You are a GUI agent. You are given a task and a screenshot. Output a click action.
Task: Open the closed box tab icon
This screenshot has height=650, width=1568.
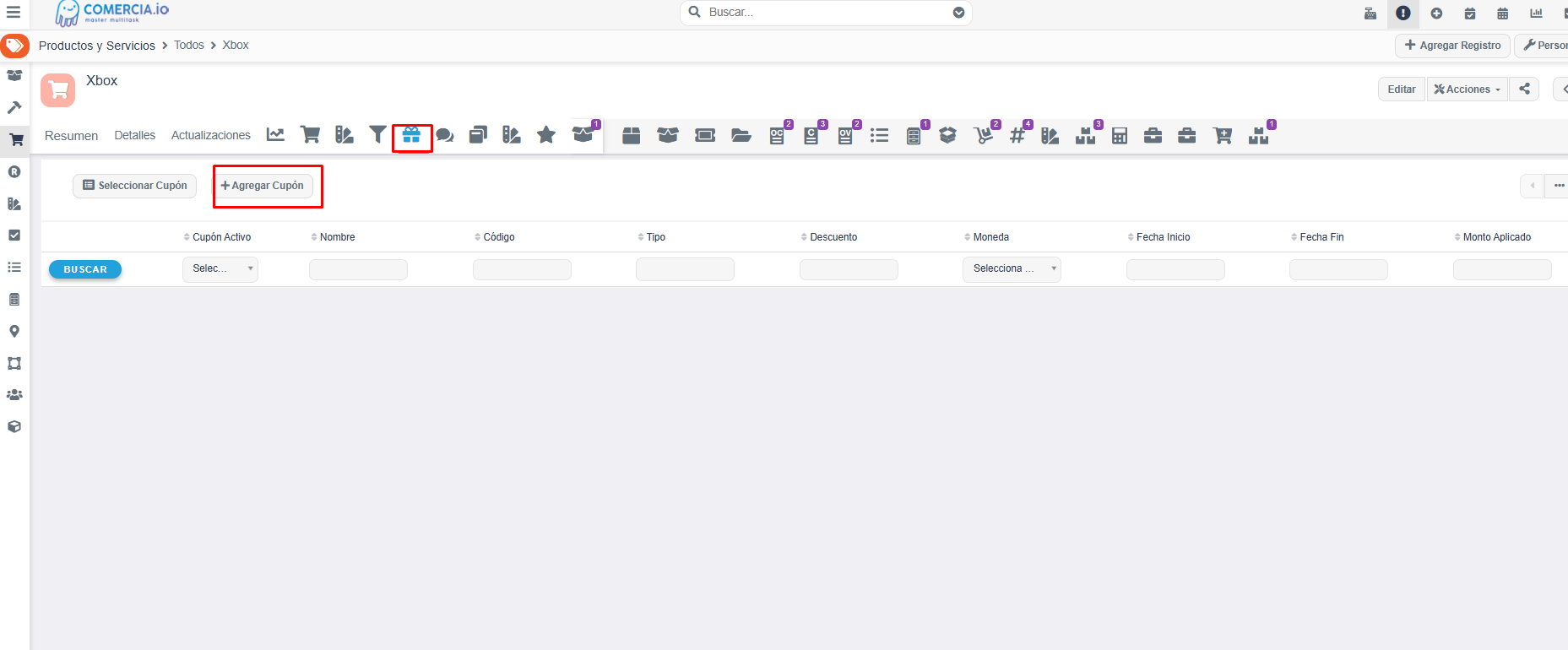click(x=631, y=135)
